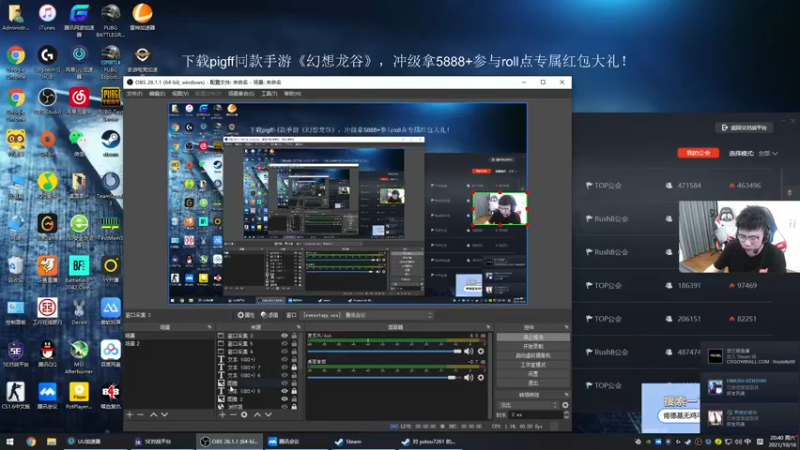
Task: Add a new scene with plus icon
Action: point(130,415)
